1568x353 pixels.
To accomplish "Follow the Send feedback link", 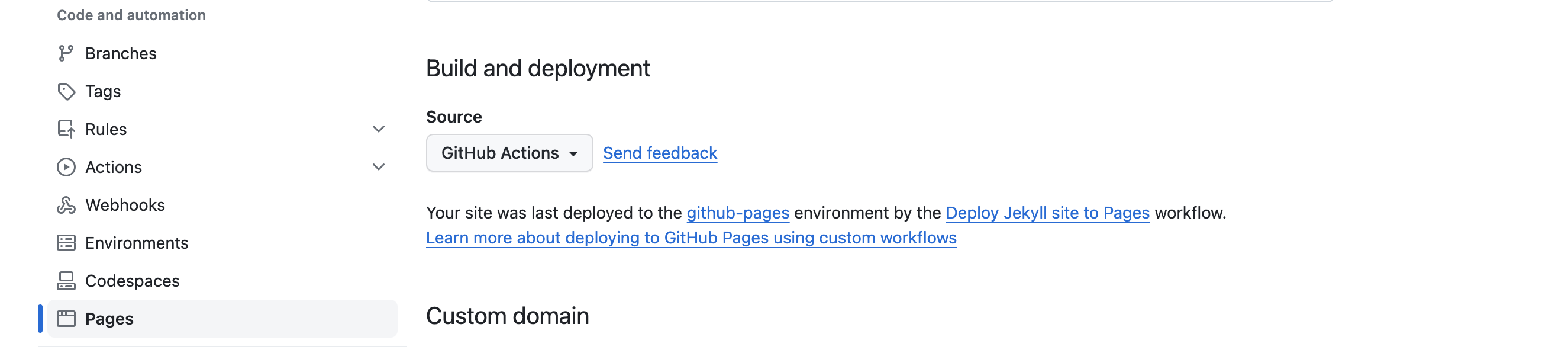I will pyautogui.click(x=660, y=153).
